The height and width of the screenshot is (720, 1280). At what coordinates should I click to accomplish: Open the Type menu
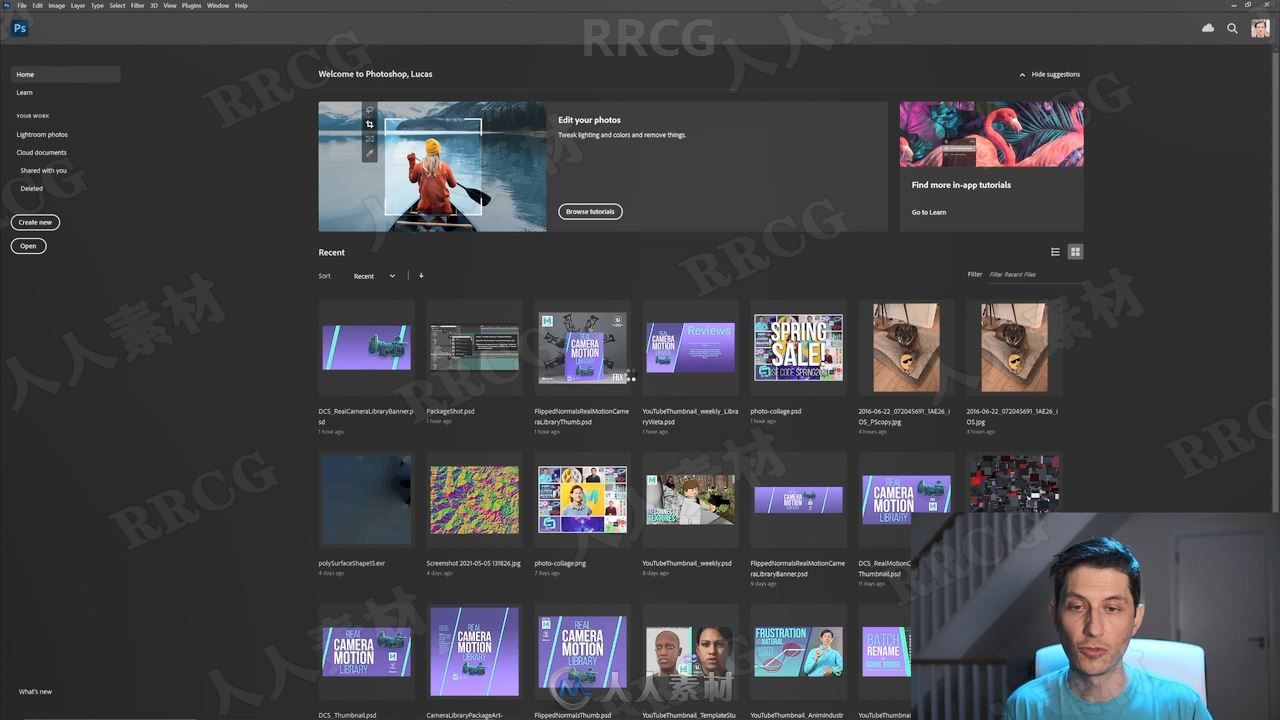click(x=97, y=5)
